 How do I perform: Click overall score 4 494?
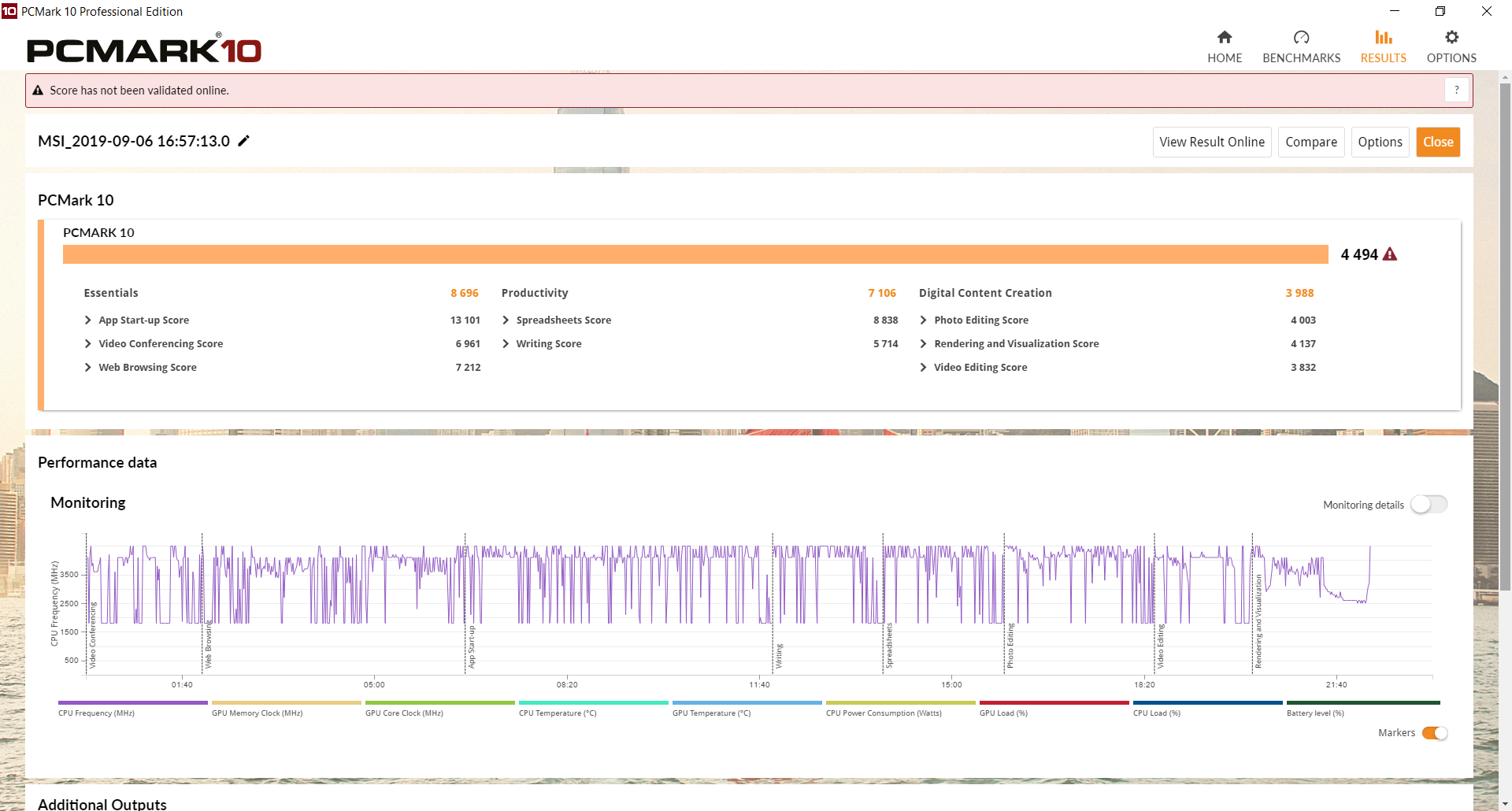1359,254
